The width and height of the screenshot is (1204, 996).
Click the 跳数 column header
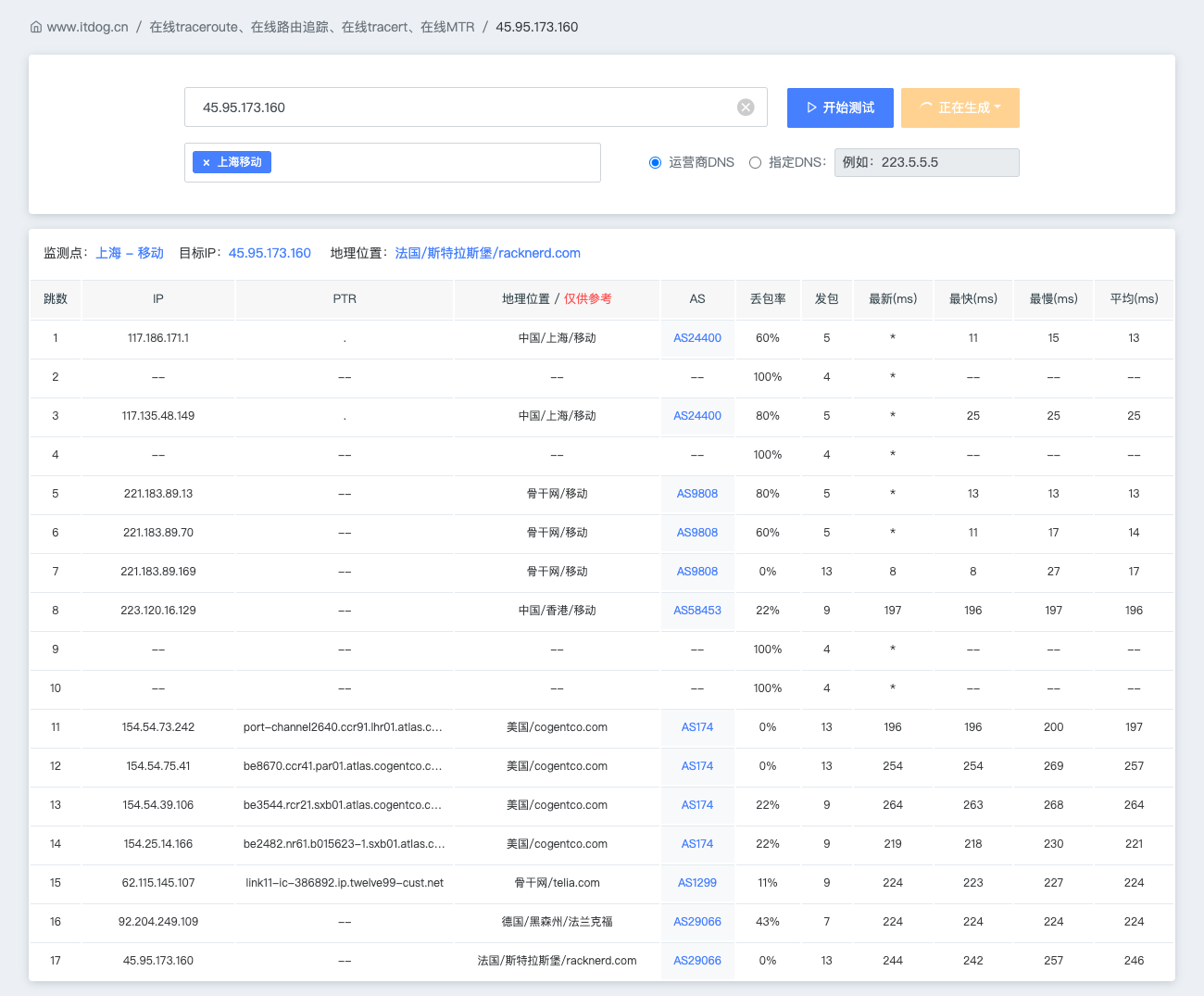tap(56, 299)
